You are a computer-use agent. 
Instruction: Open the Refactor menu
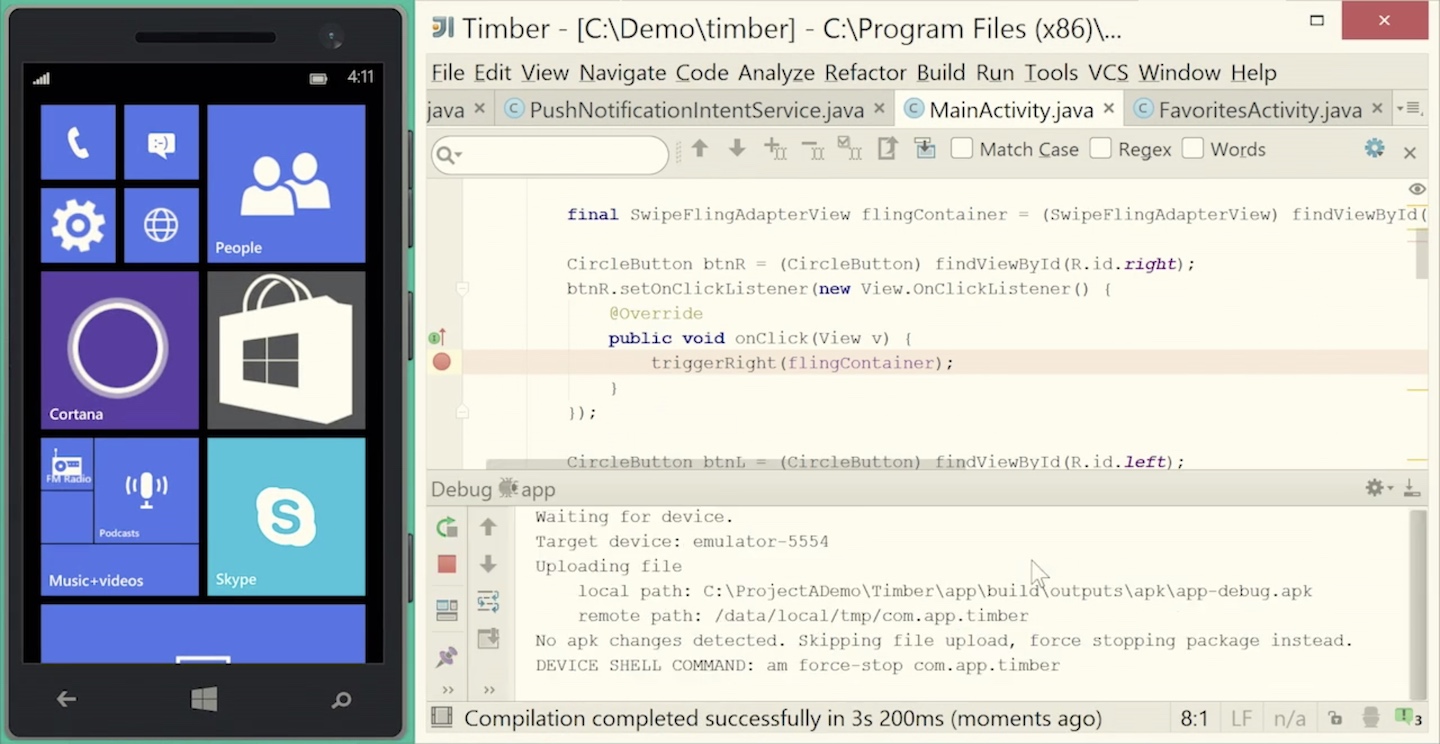point(864,72)
